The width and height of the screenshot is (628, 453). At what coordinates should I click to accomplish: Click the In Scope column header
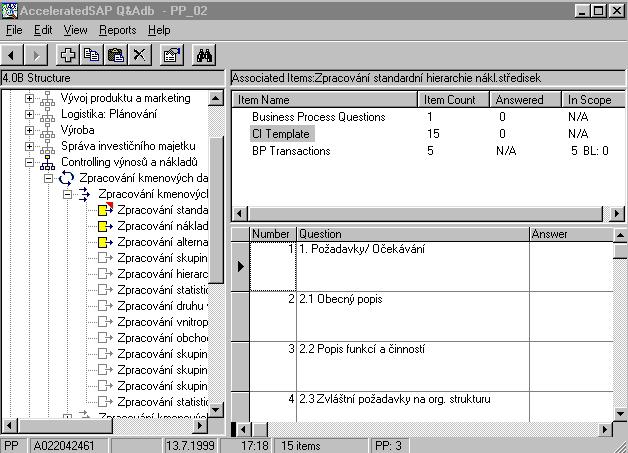click(x=593, y=99)
